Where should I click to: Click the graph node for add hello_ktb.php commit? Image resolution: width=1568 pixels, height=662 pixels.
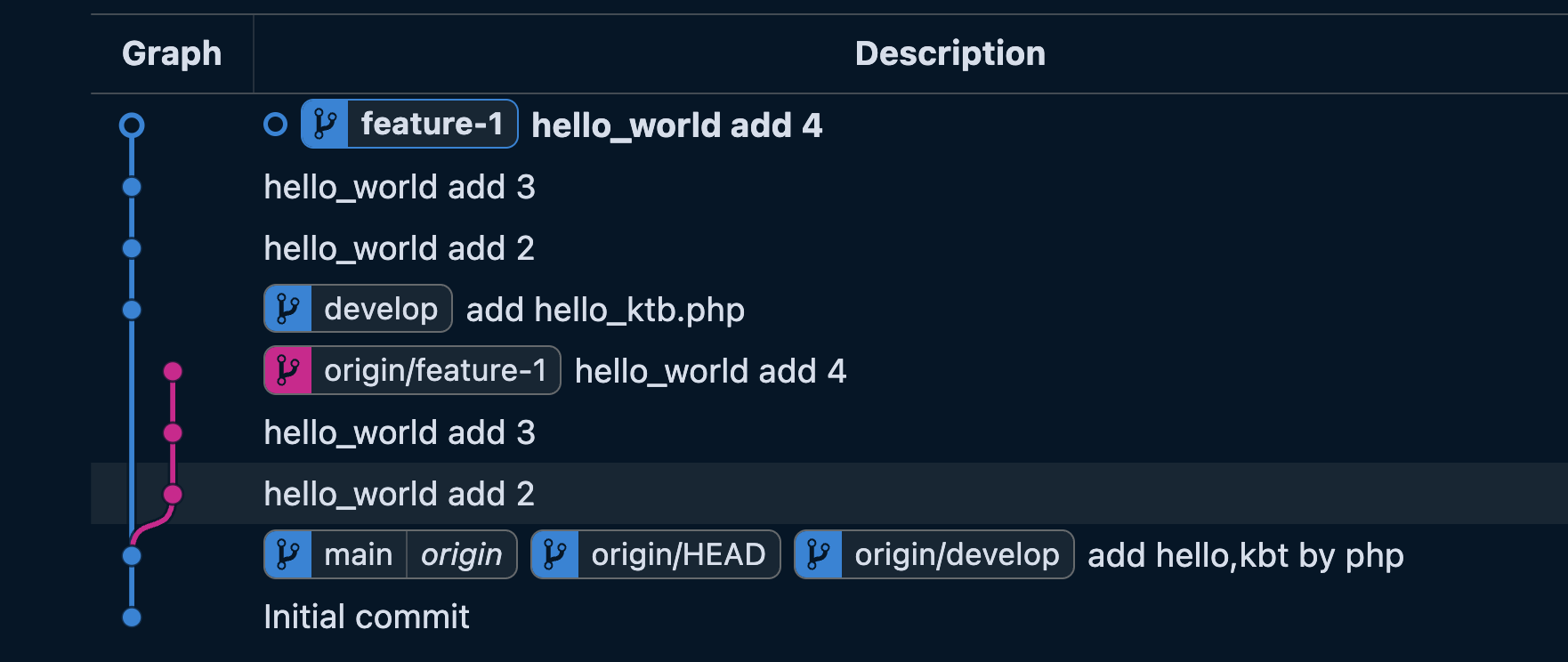(132, 310)
